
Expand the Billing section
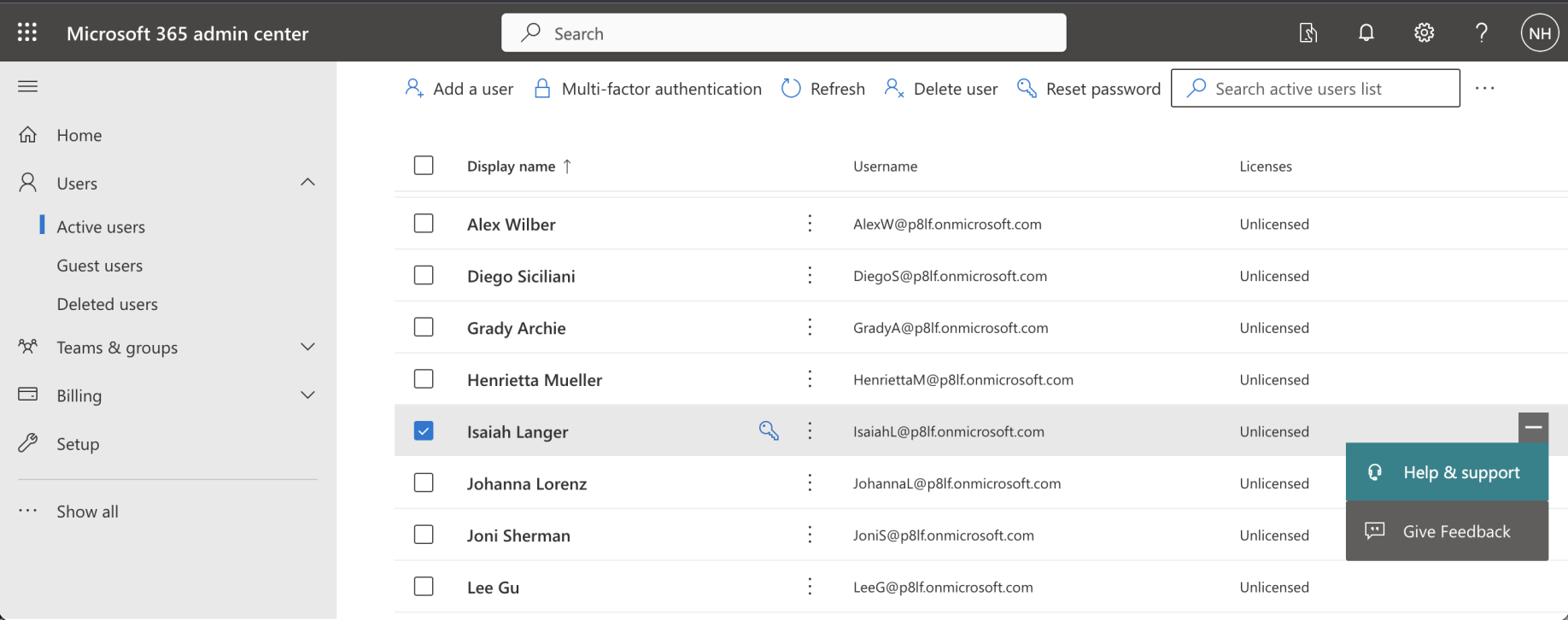[307, 395]
